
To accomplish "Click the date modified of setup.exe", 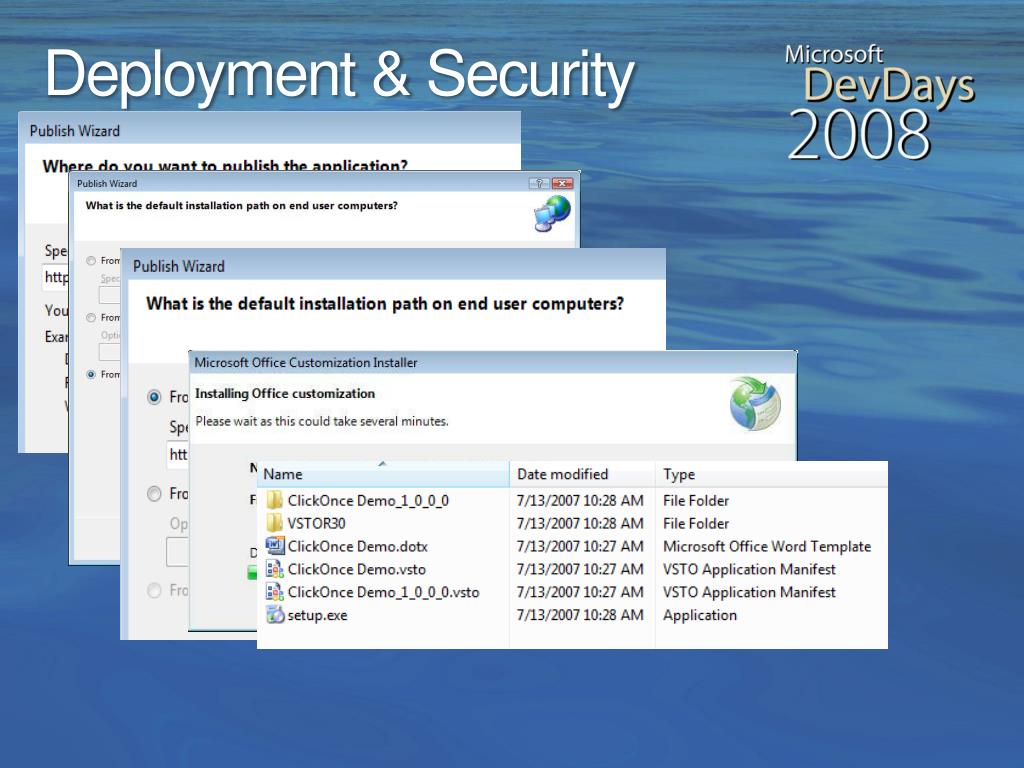I will click(x=580, y=615).
